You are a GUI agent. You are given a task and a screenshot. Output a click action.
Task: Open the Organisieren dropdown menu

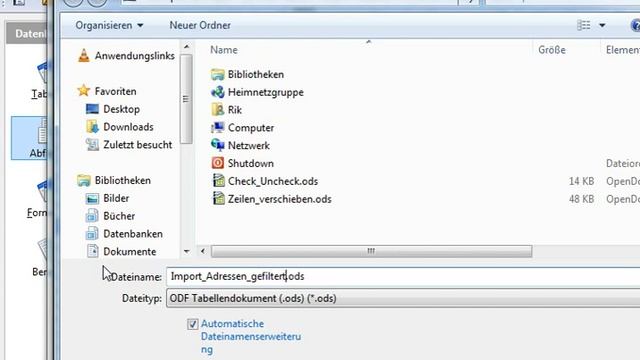click(109, 25)
